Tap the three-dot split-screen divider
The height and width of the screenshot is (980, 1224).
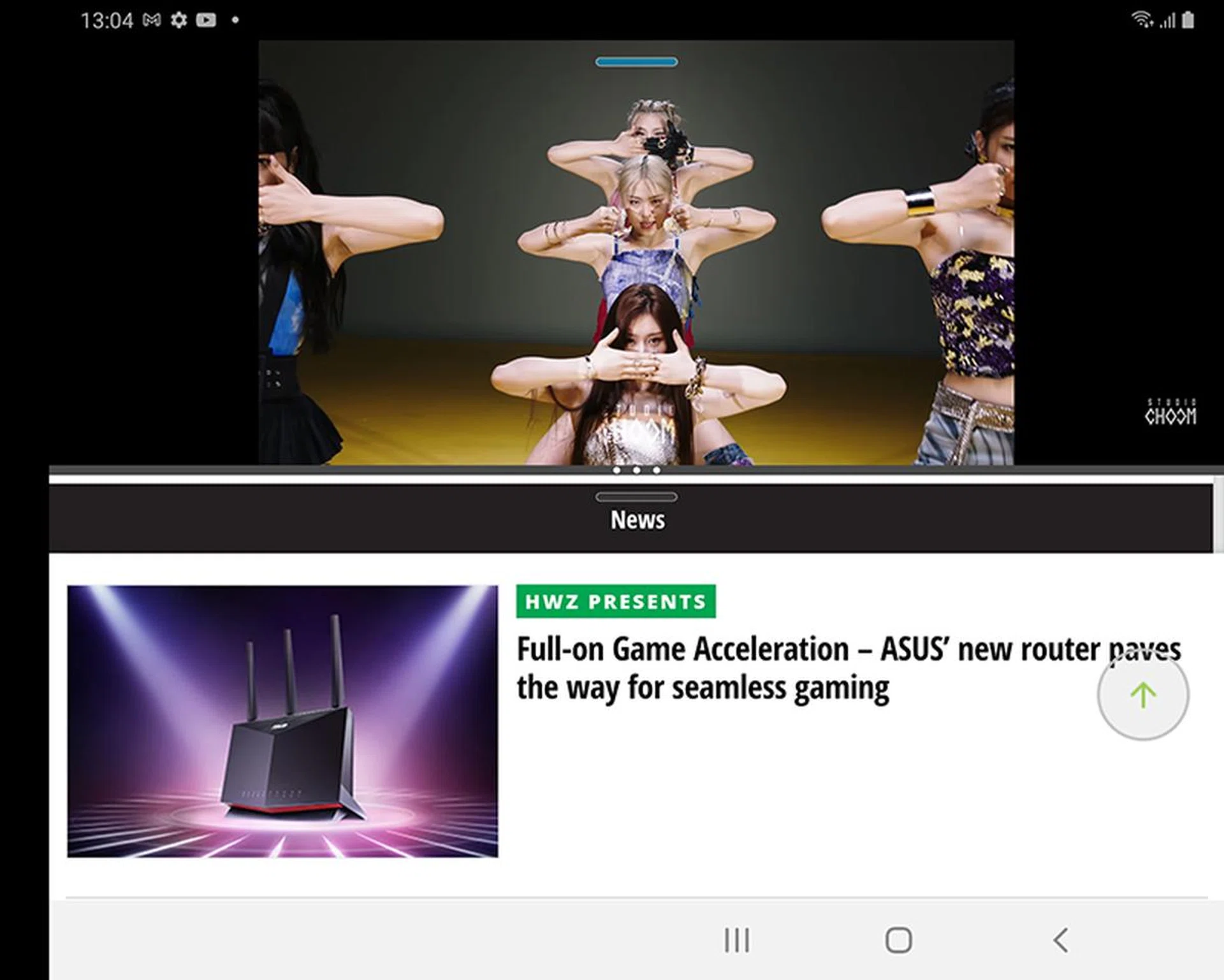point(636,470)
